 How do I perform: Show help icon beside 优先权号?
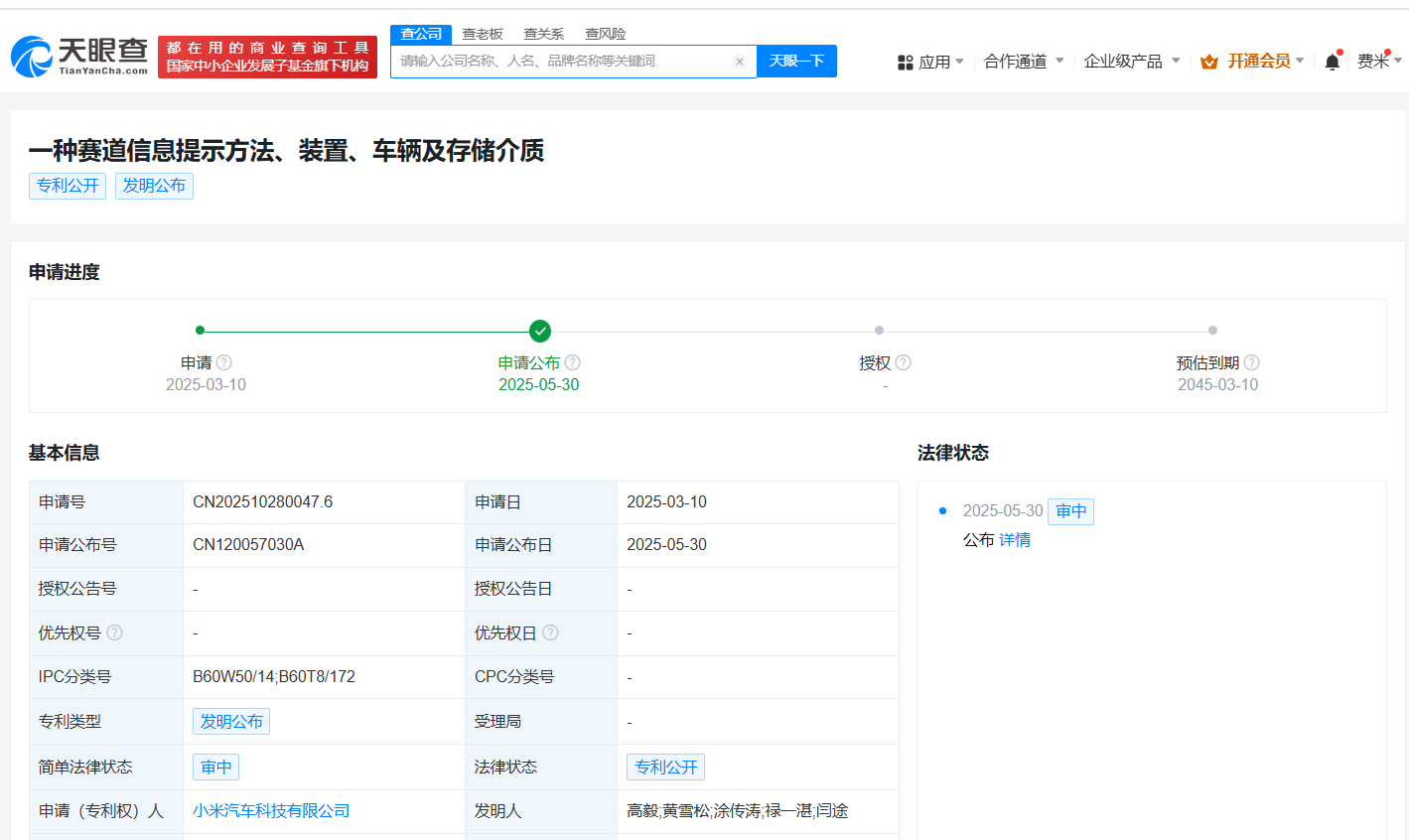click(x=115, y=632)
